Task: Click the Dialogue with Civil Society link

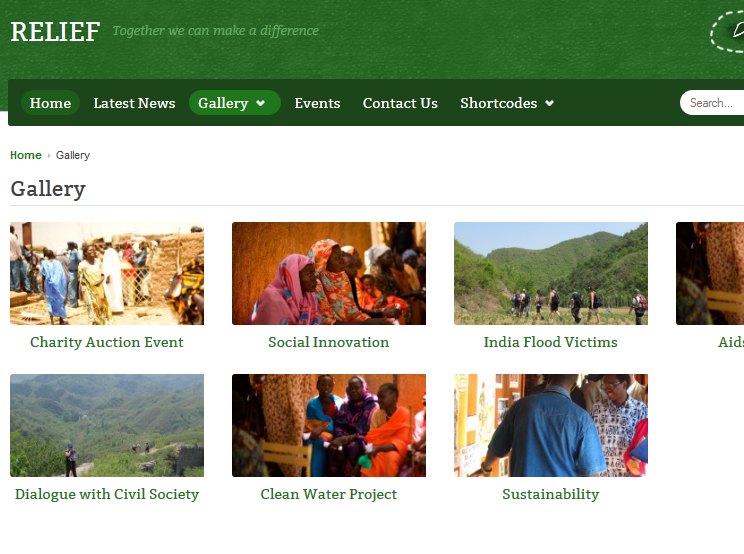Action: point(107,494)
